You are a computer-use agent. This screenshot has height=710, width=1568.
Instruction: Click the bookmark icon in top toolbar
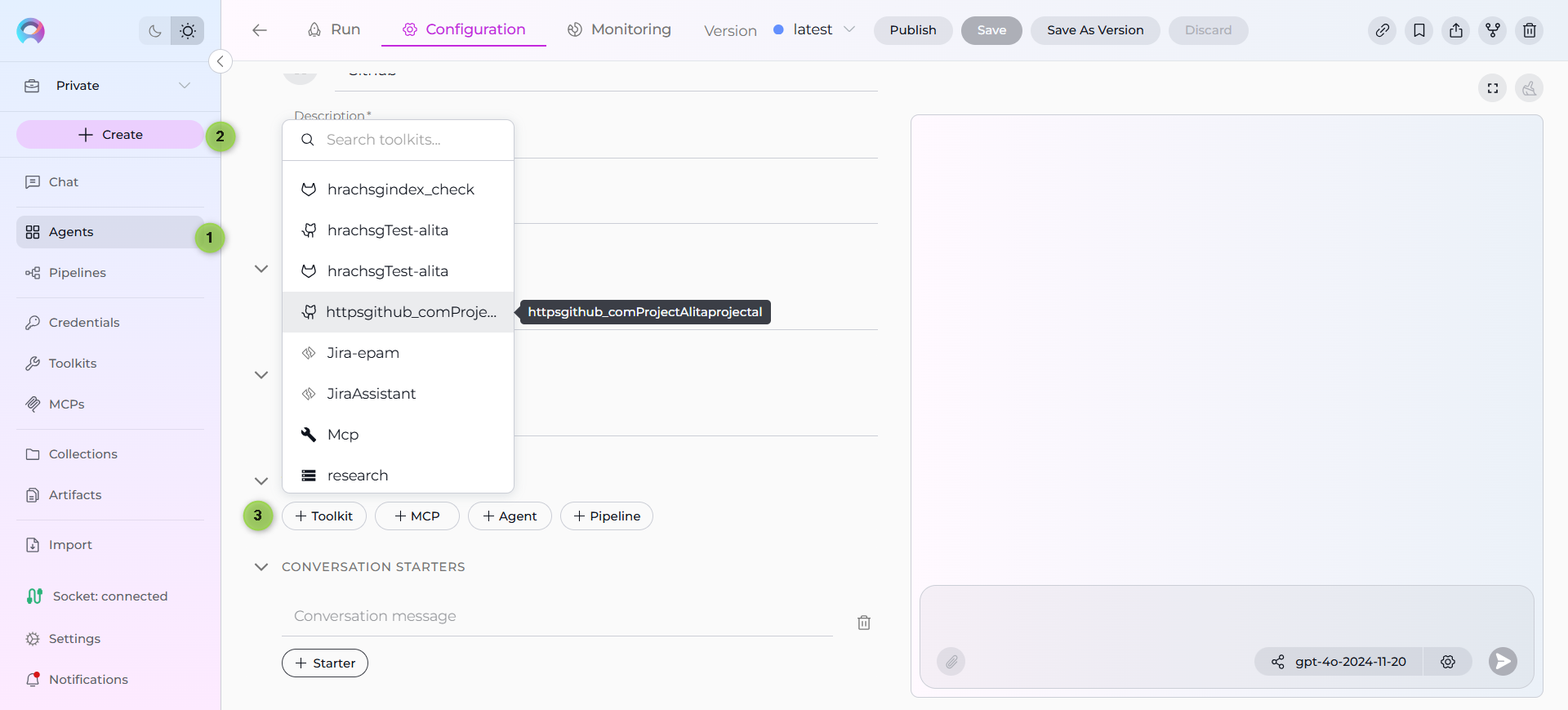pyautogui.click(x=1419, y=30)
